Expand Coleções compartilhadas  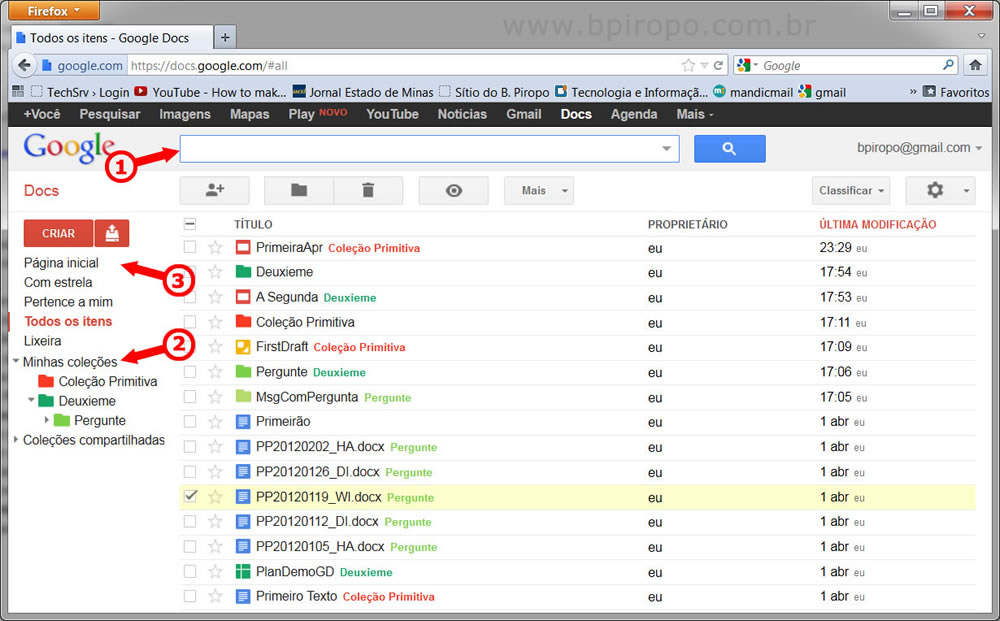click(x=16, y=439)
